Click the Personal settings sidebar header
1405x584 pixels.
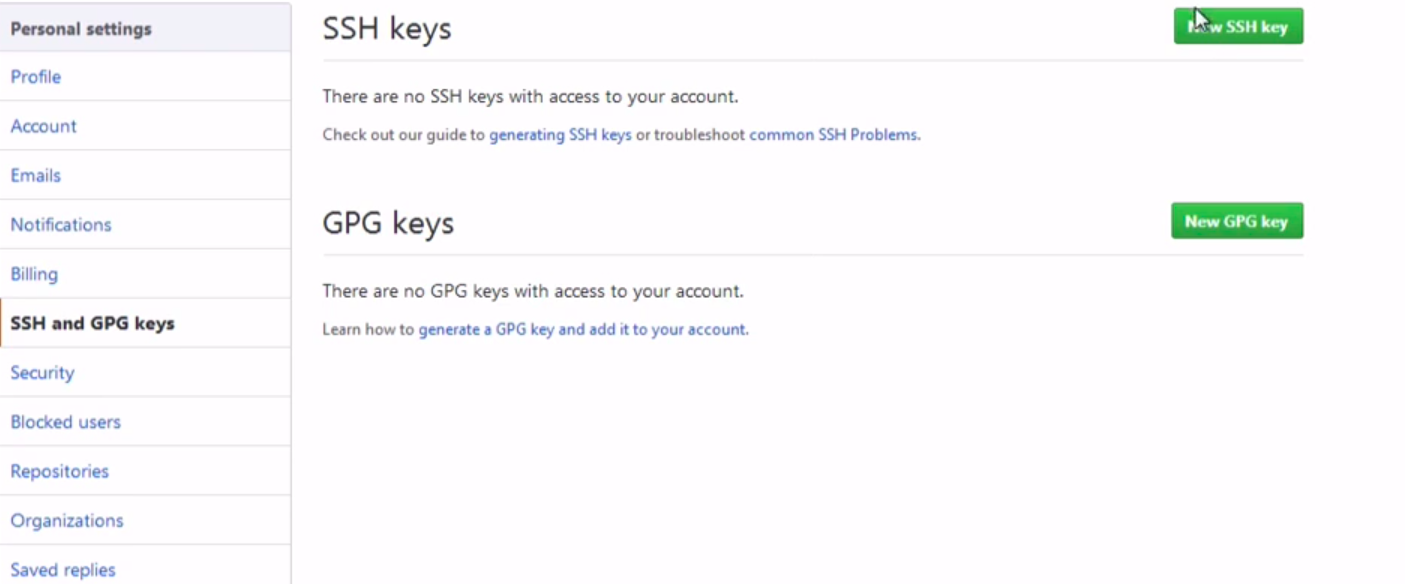tap(81, 29)
